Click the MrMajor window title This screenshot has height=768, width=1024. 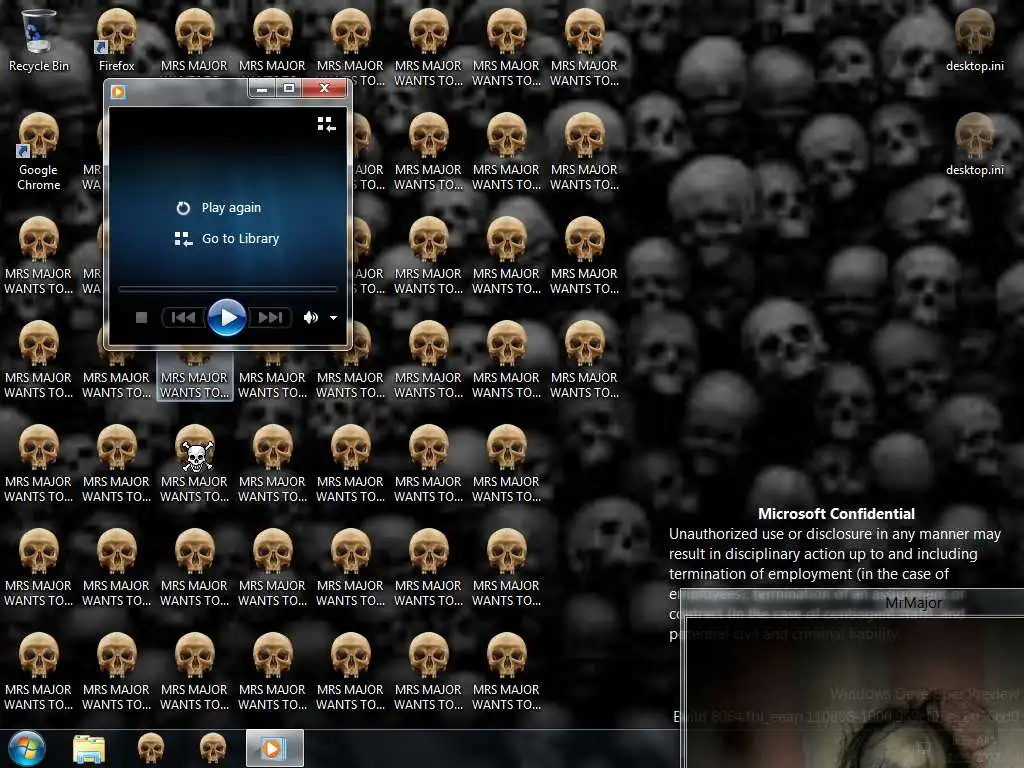(x=913, y=603)
